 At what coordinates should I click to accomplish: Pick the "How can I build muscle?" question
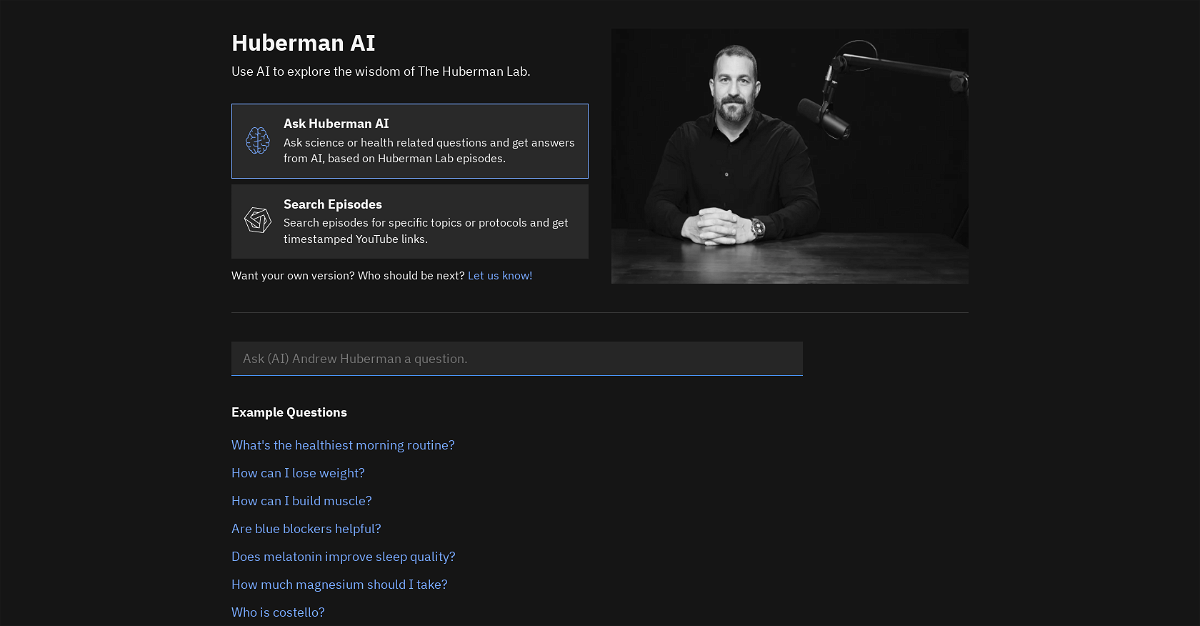point(301,501)
